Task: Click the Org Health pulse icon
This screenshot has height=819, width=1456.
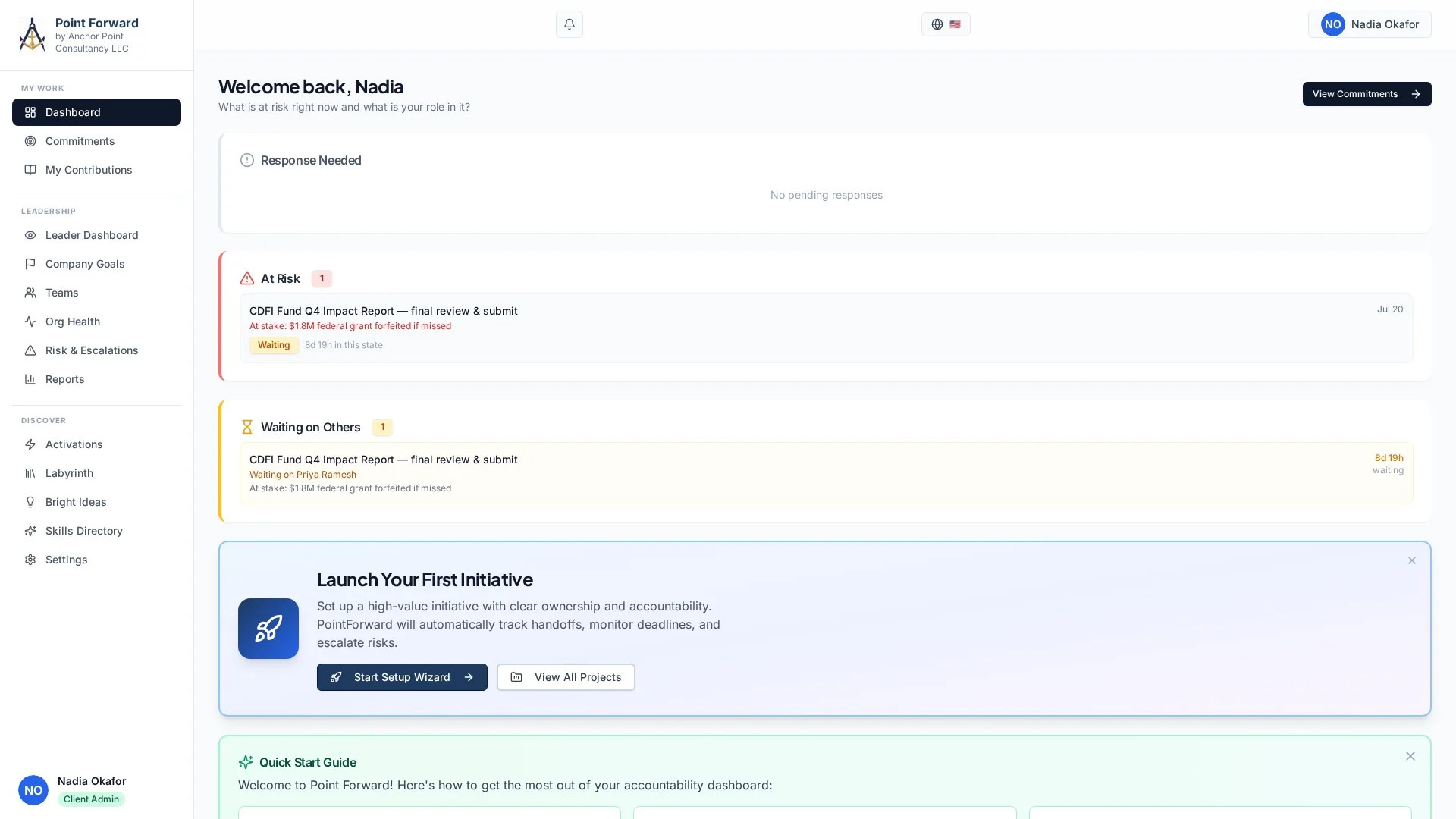Action: [x=30, y=322]
